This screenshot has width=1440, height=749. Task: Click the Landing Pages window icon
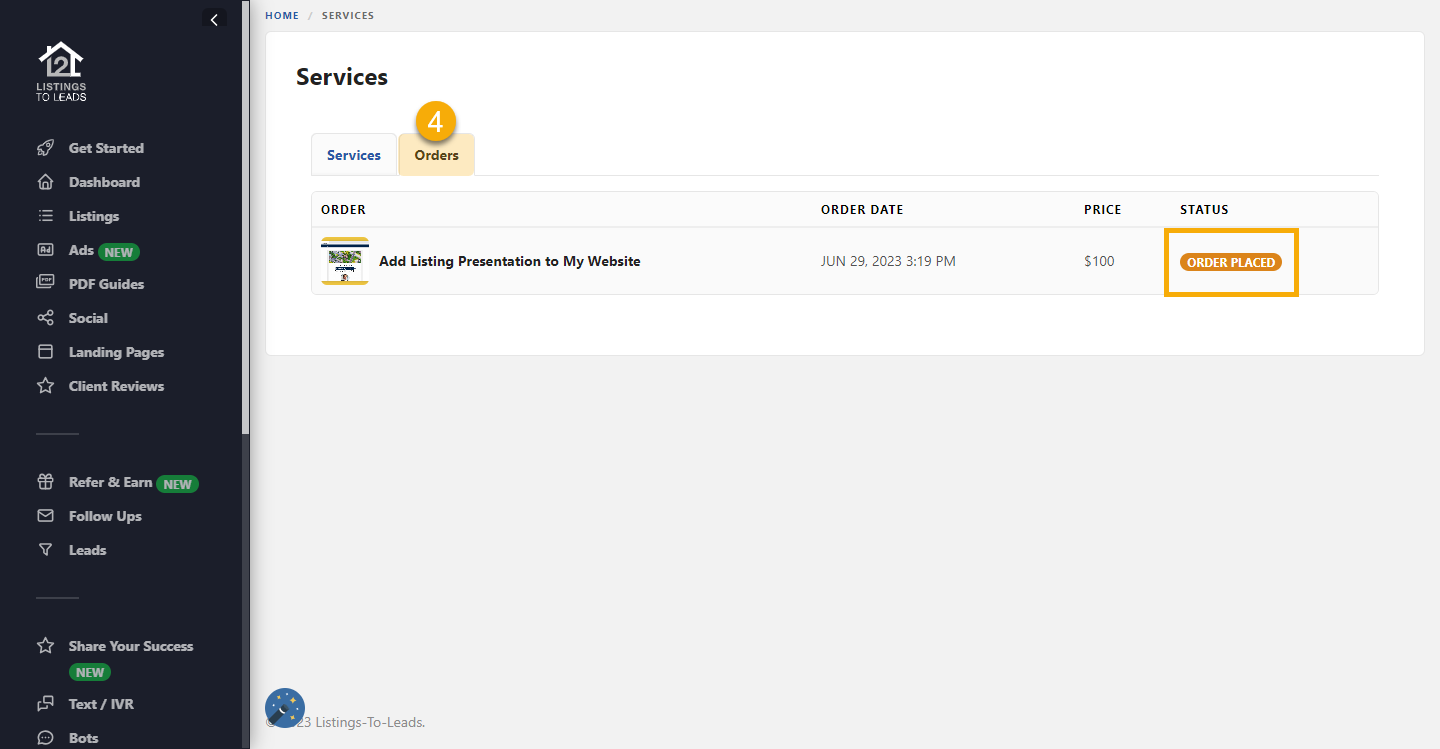click(x=45, y=352)
